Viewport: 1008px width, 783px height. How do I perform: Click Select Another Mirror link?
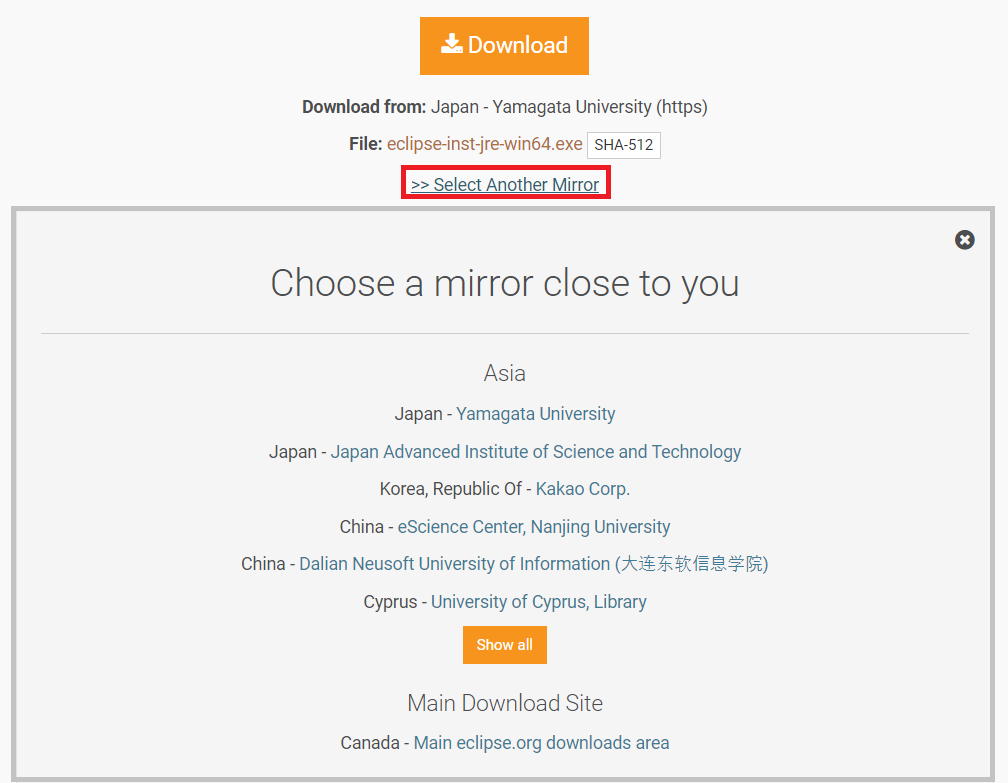pyautogui.click(x=505, y=184)
